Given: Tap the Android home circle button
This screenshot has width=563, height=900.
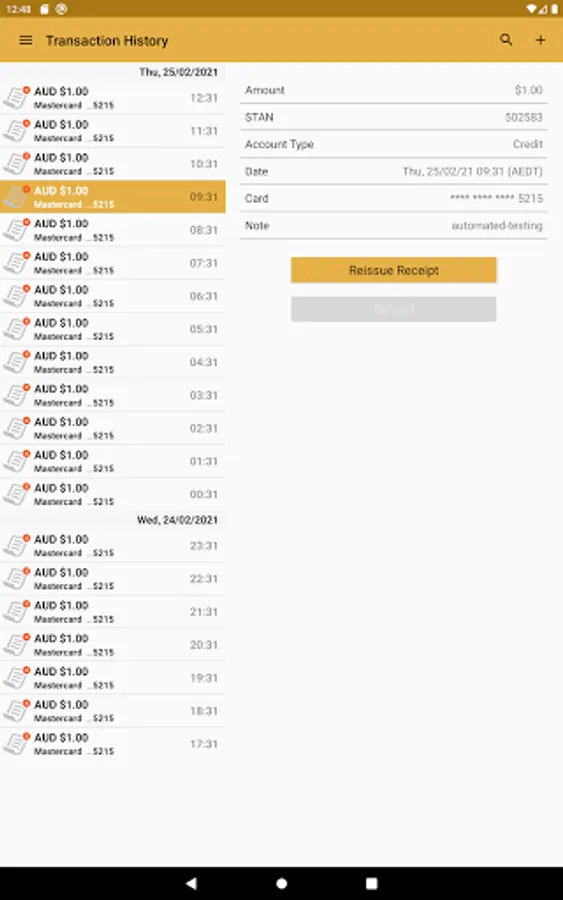Looking at the screenshot, I should coord(281,883).
